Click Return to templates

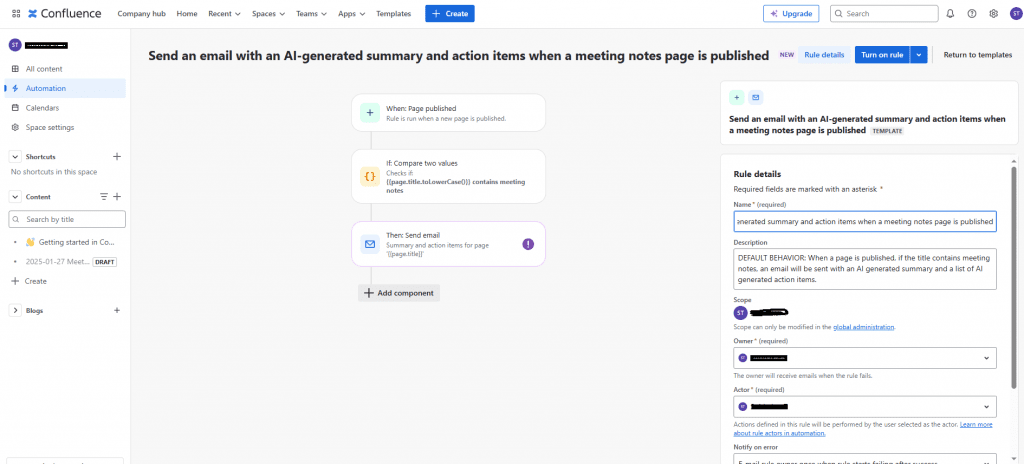(978, 55)
